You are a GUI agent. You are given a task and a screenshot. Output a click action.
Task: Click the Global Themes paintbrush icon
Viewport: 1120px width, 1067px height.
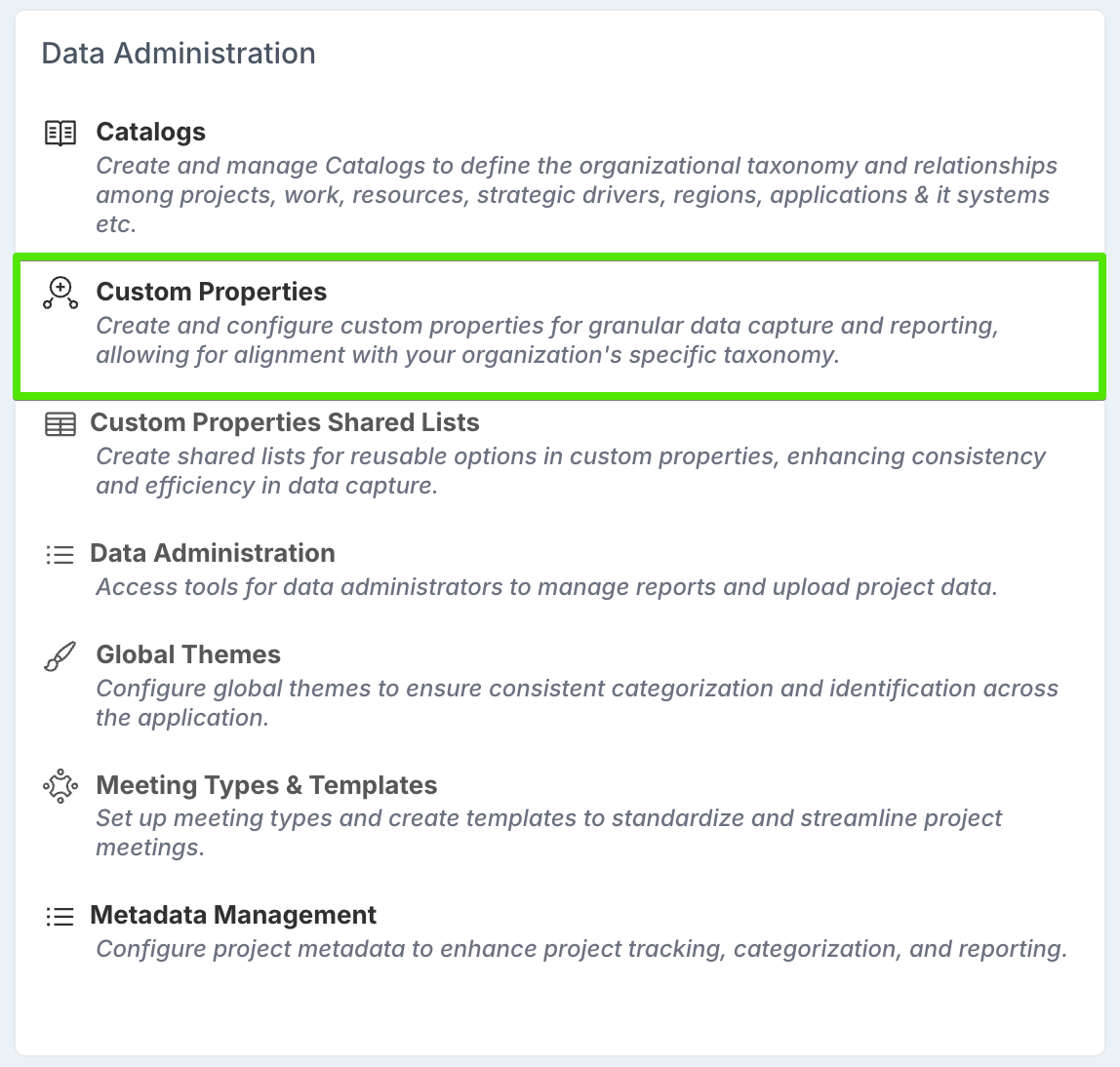pos(60,655)
